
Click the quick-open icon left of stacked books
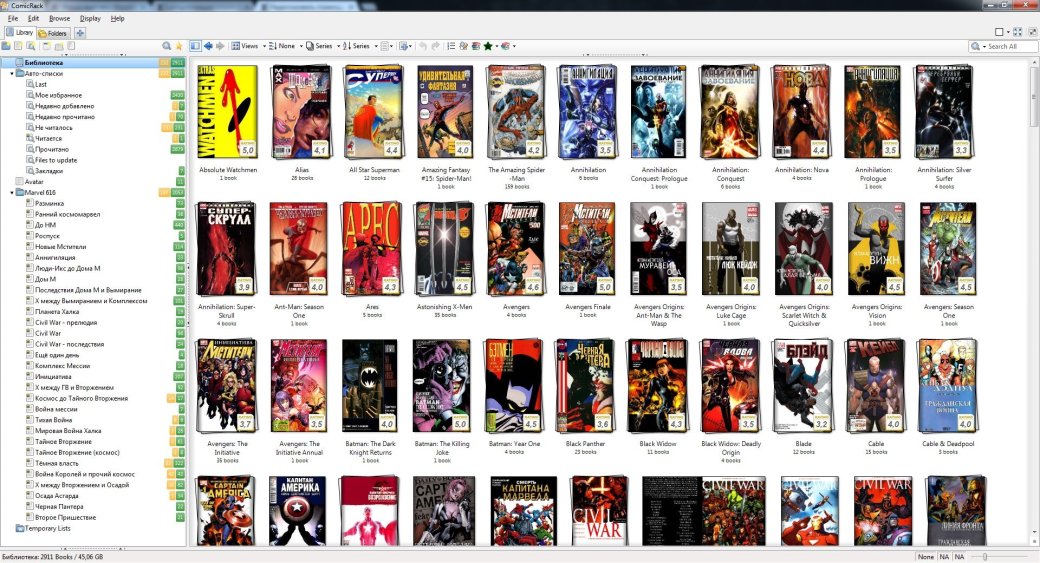click(463, 46)
